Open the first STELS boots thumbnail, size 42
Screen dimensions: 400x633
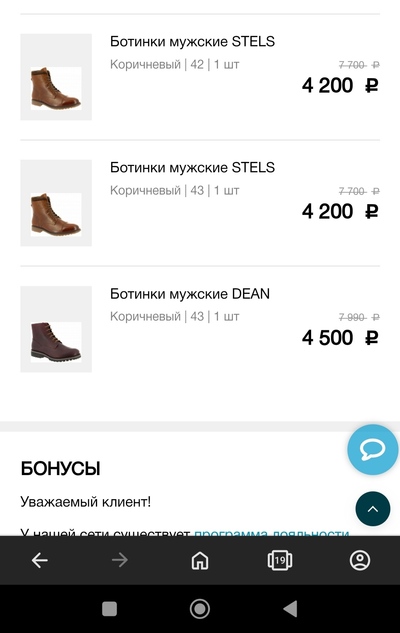coord(56,77)
